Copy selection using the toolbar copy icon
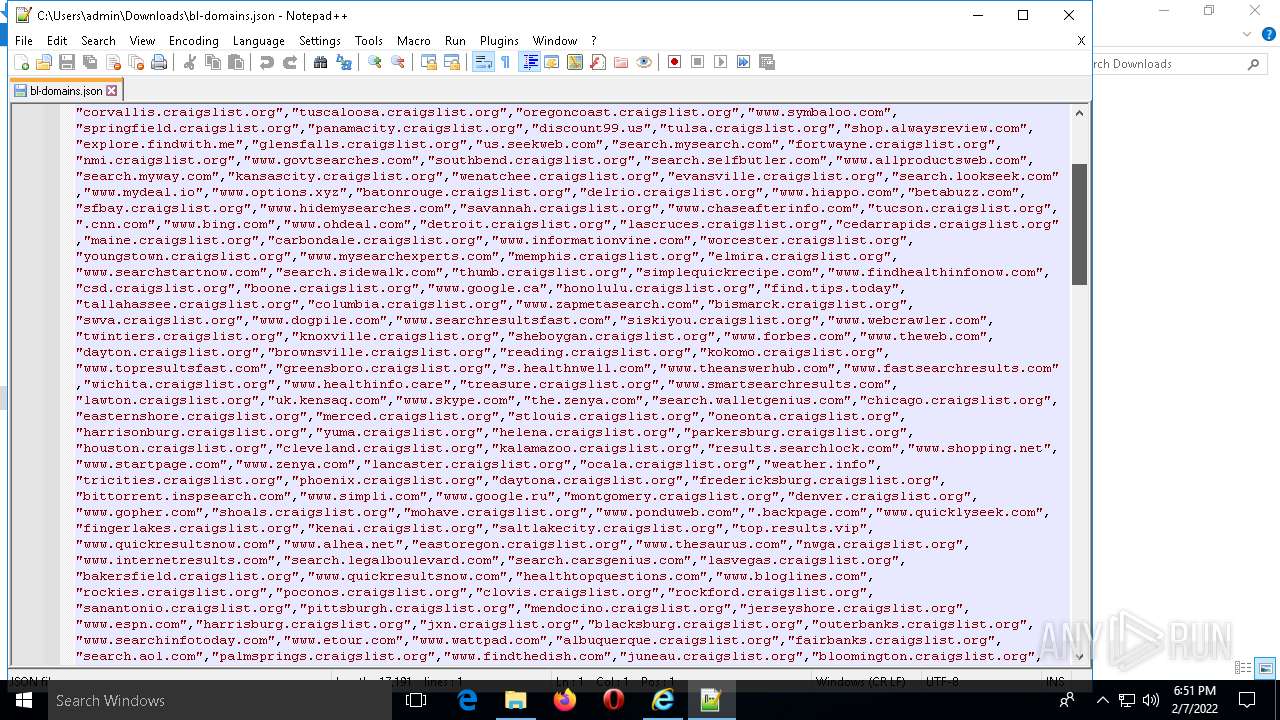The width and height of the screenshot is (1280, 720). [x=213, y=62]
